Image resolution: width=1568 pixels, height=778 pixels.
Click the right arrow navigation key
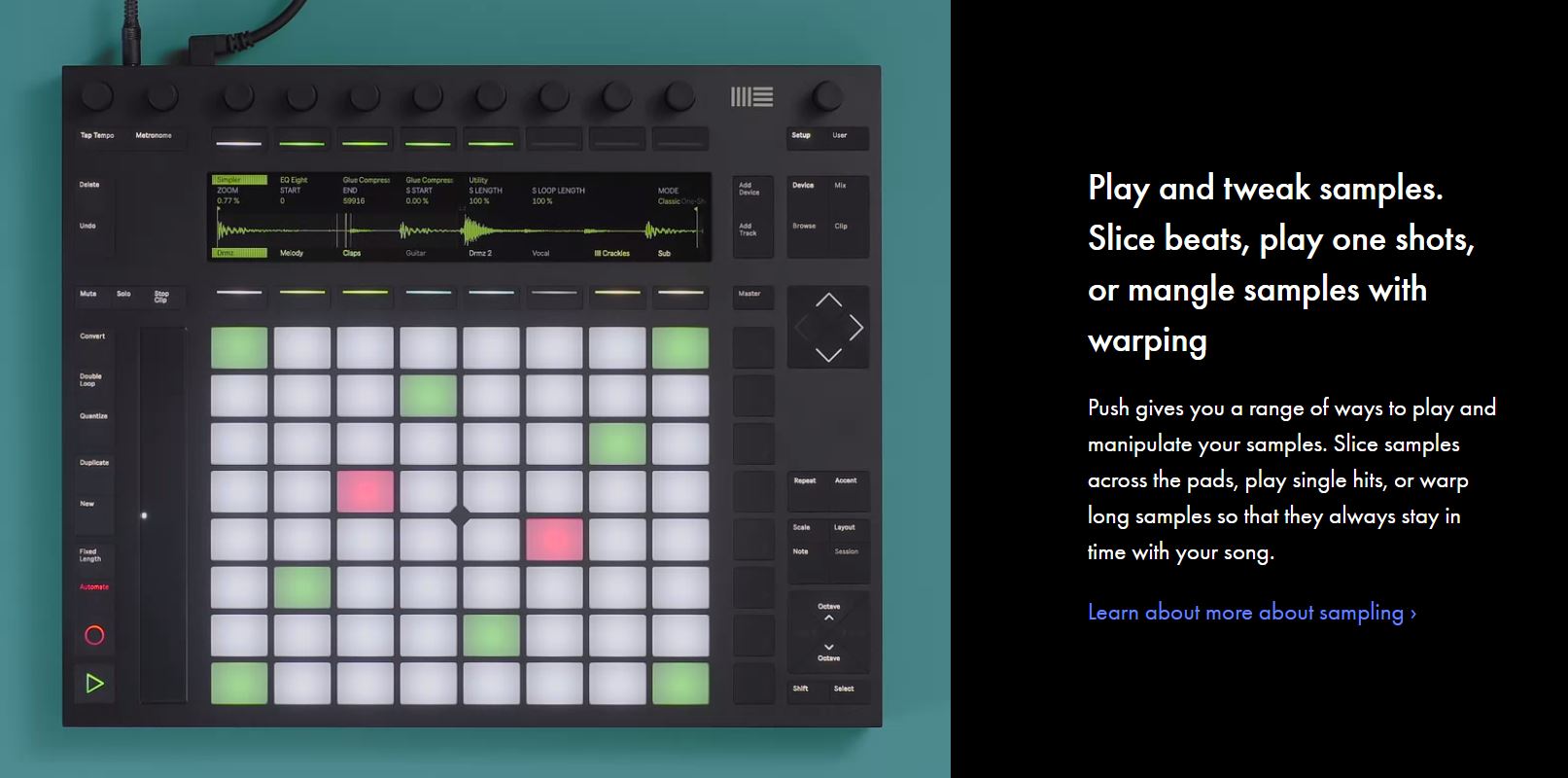click(x=856, y=329)
